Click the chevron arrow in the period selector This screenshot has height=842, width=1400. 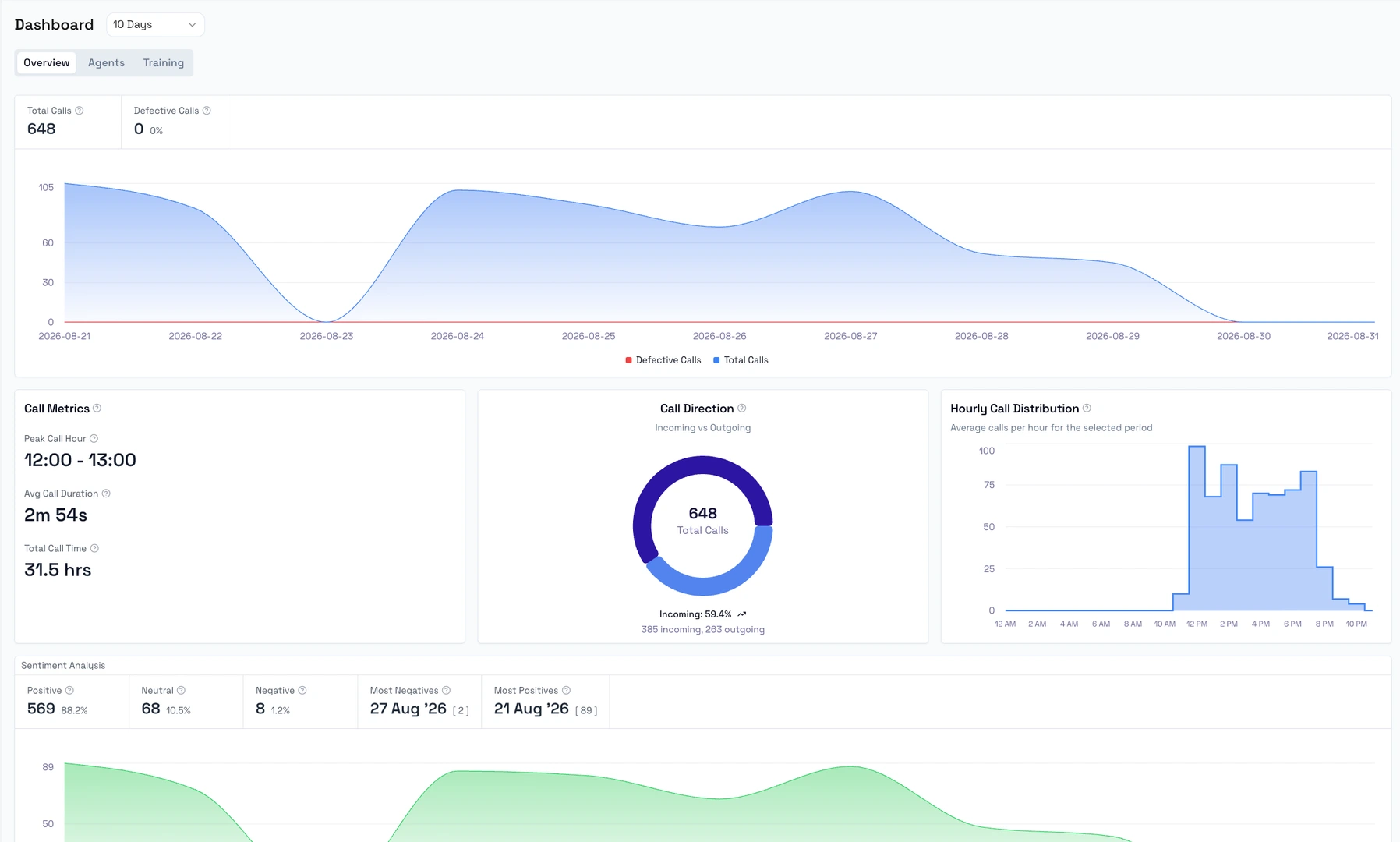[192, 25]
